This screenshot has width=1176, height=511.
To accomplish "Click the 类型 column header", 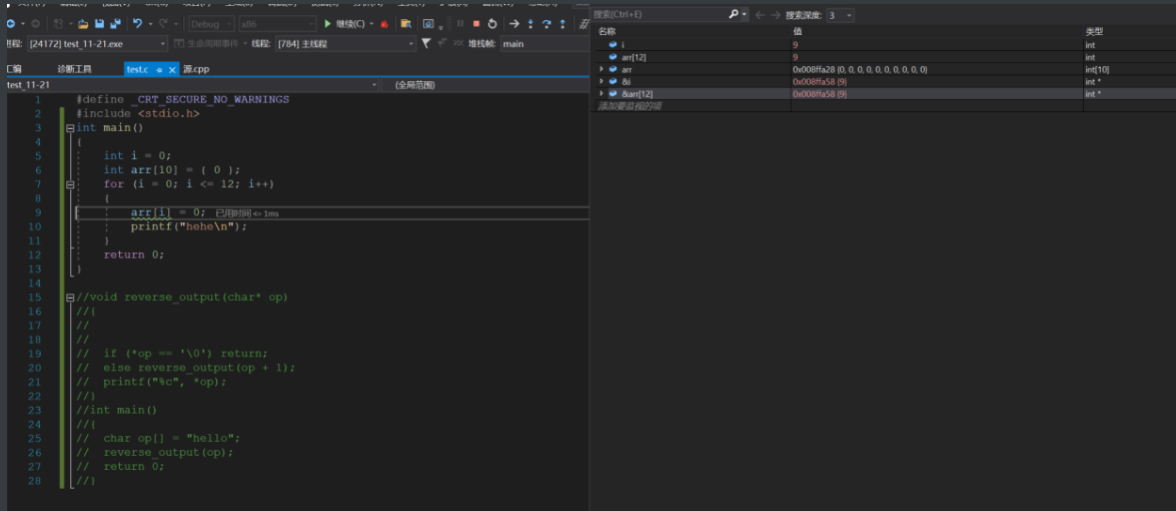I will [x=1094, y=32].
